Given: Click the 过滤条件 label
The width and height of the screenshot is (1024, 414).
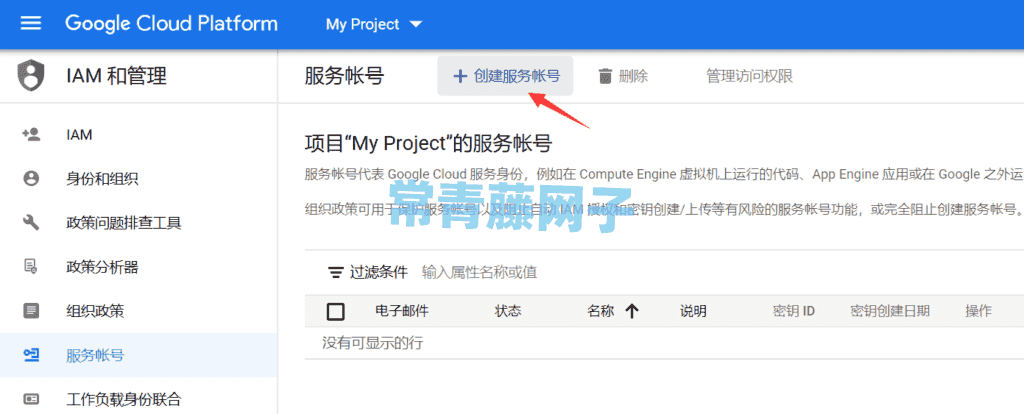Looking at the screenshot, I should pyautogui.click(x=379, y=272).
